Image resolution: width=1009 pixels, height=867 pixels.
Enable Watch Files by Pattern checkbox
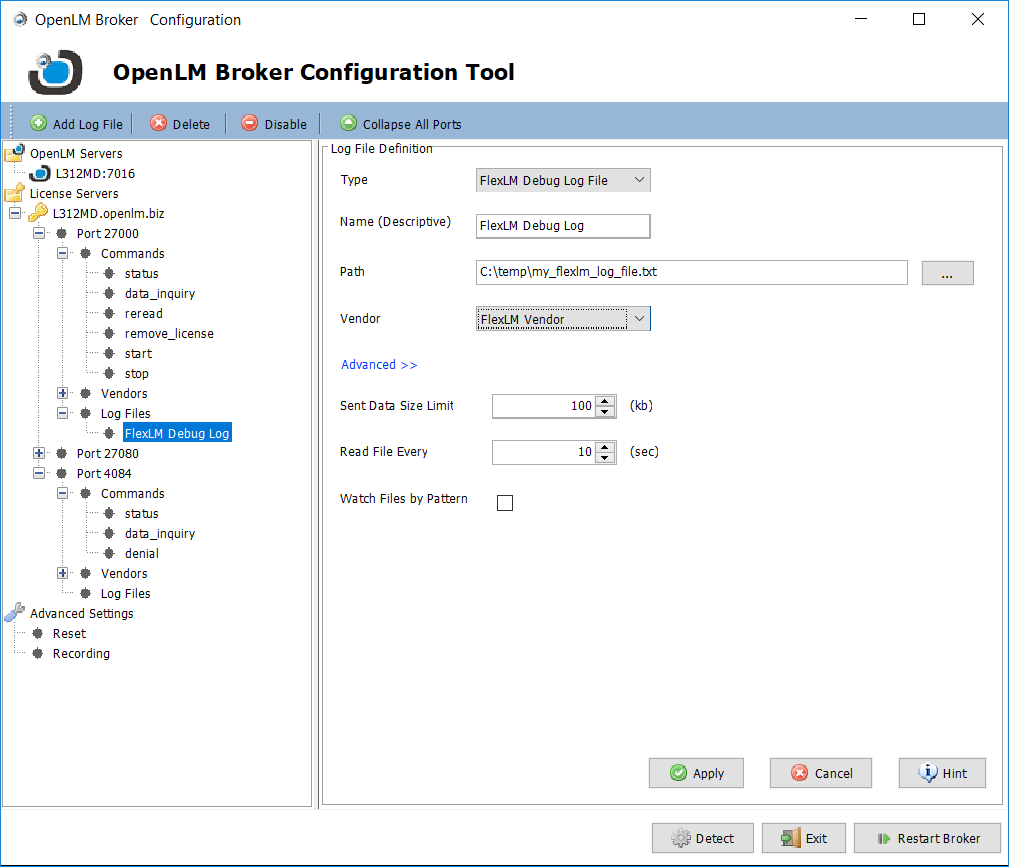[505, 503]
